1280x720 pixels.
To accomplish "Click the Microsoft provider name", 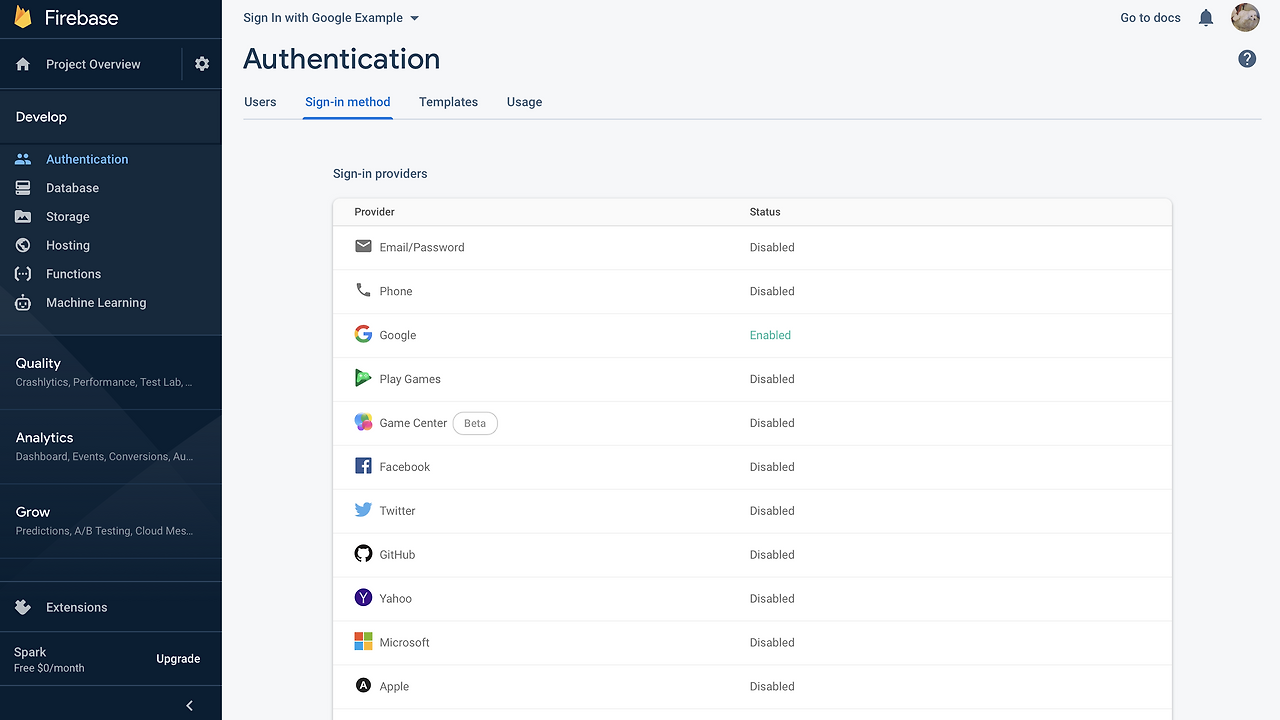I will coord(404,643).
